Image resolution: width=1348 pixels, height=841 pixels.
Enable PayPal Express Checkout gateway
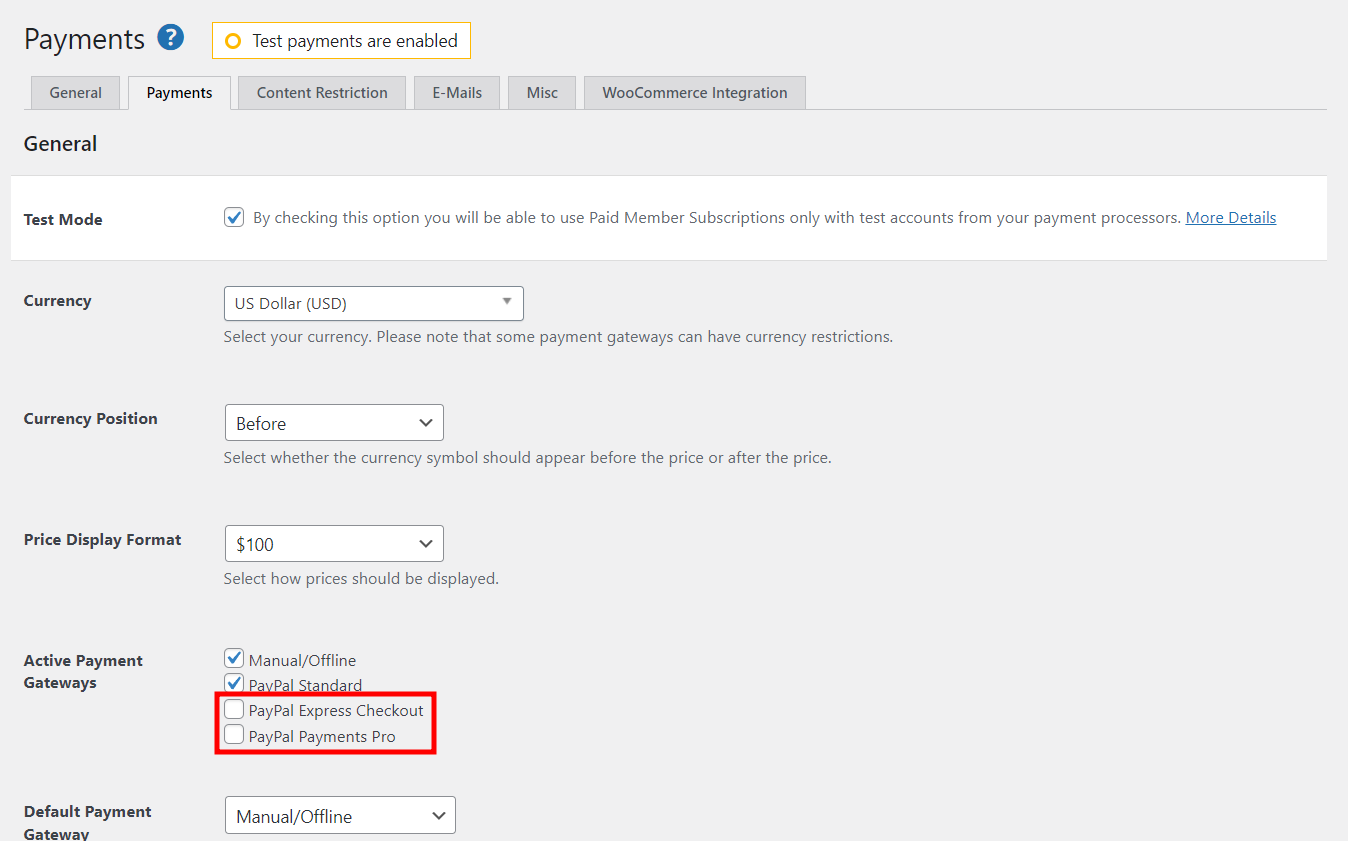pyautogui.click(x=234, y=710)
